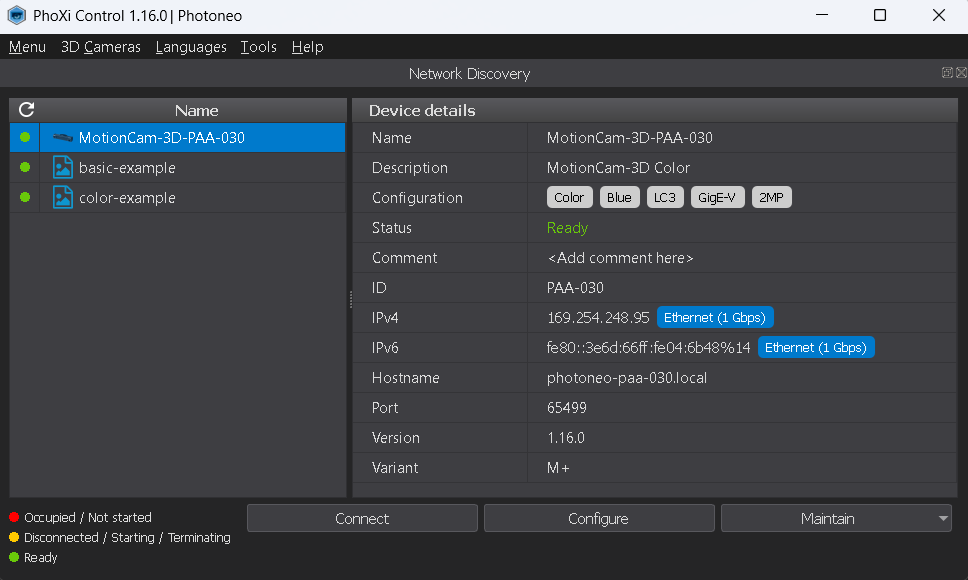Open the Maintain dropdown arrow
The width and height of the screenshot is (968, 580).
(943, 519)
